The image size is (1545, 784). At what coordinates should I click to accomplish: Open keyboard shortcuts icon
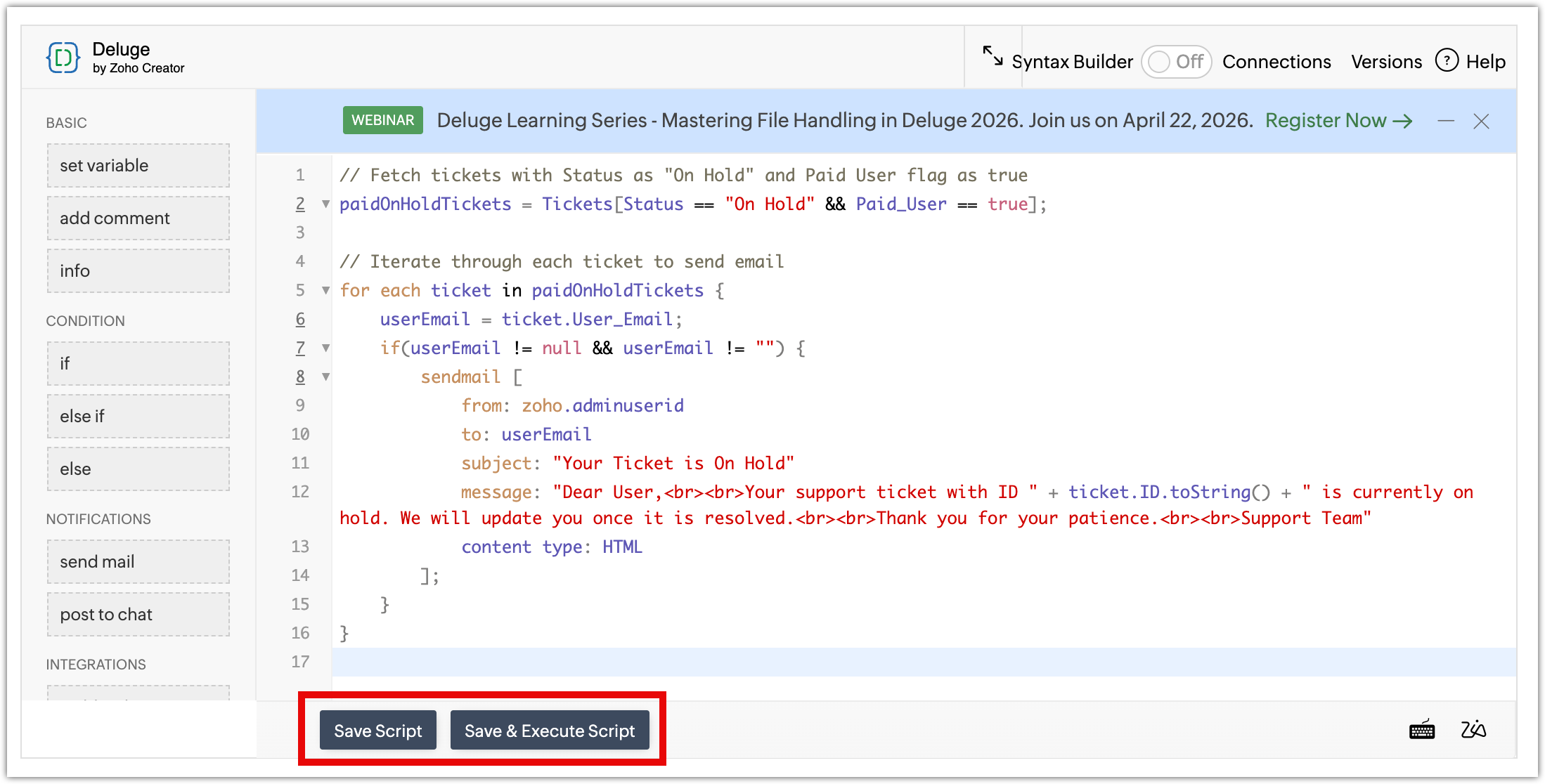coord(1422,731)
